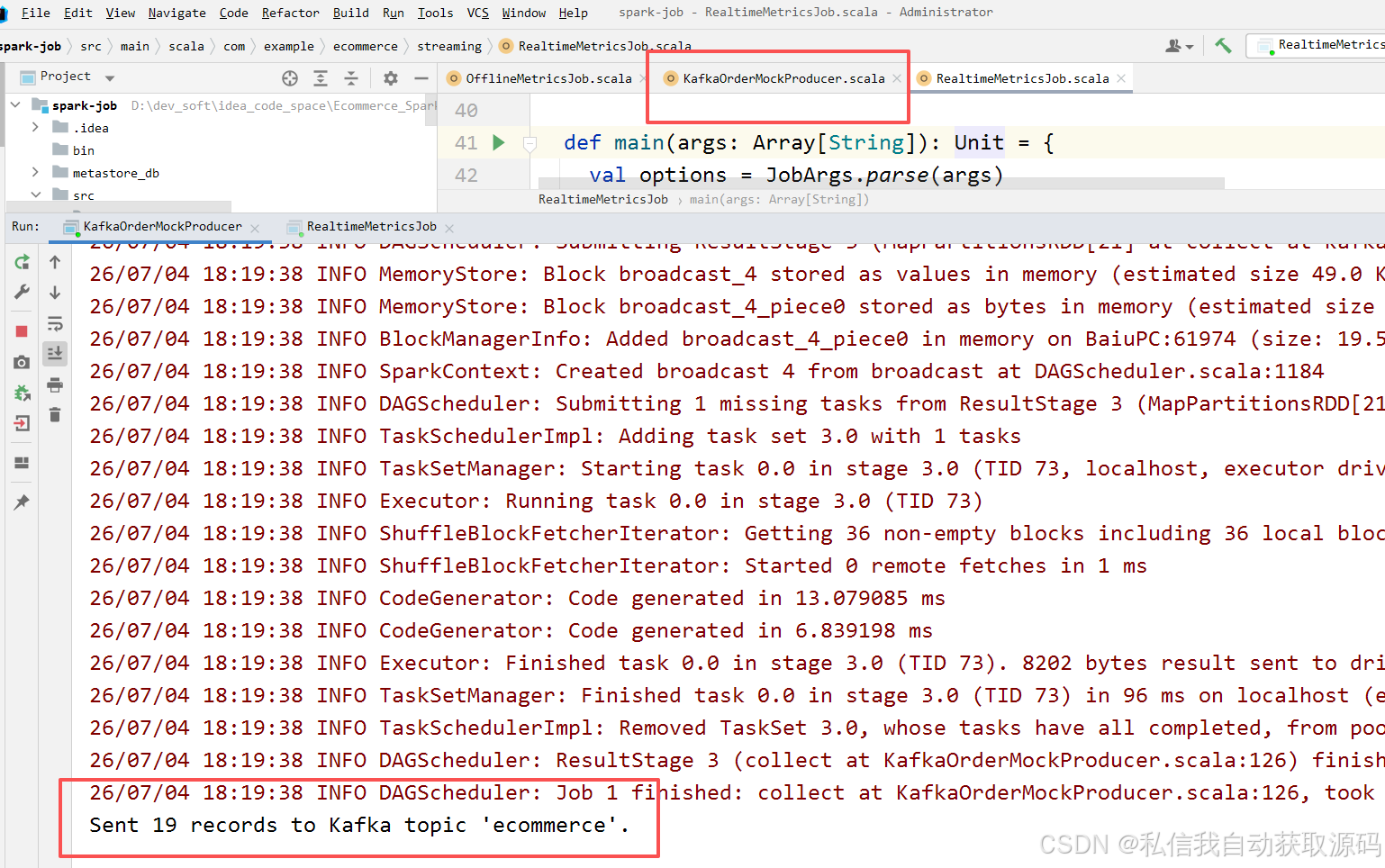Open user account dropdown in toolbar
The height and width of the screenshot is (868, 1385).
pyautogui.click(x=1179, y=45)
